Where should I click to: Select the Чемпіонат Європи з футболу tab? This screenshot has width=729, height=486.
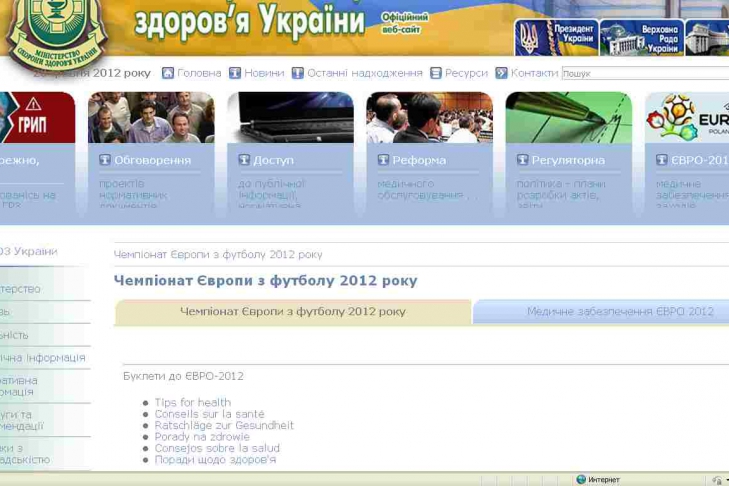click(x=293, y=311)
